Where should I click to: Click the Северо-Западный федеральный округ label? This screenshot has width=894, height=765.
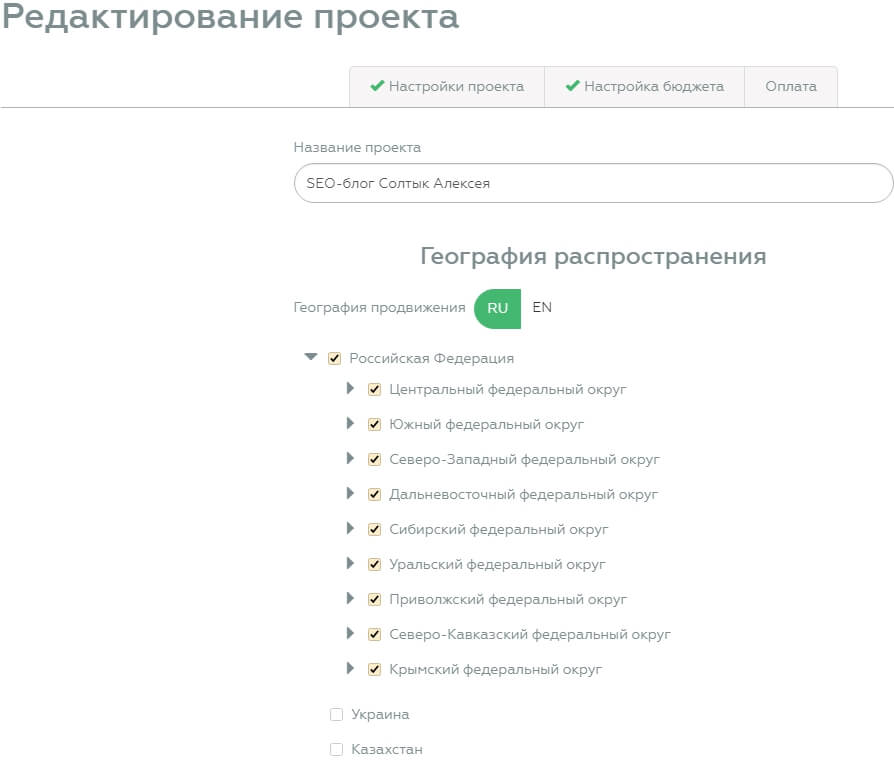tap(524, 459)
